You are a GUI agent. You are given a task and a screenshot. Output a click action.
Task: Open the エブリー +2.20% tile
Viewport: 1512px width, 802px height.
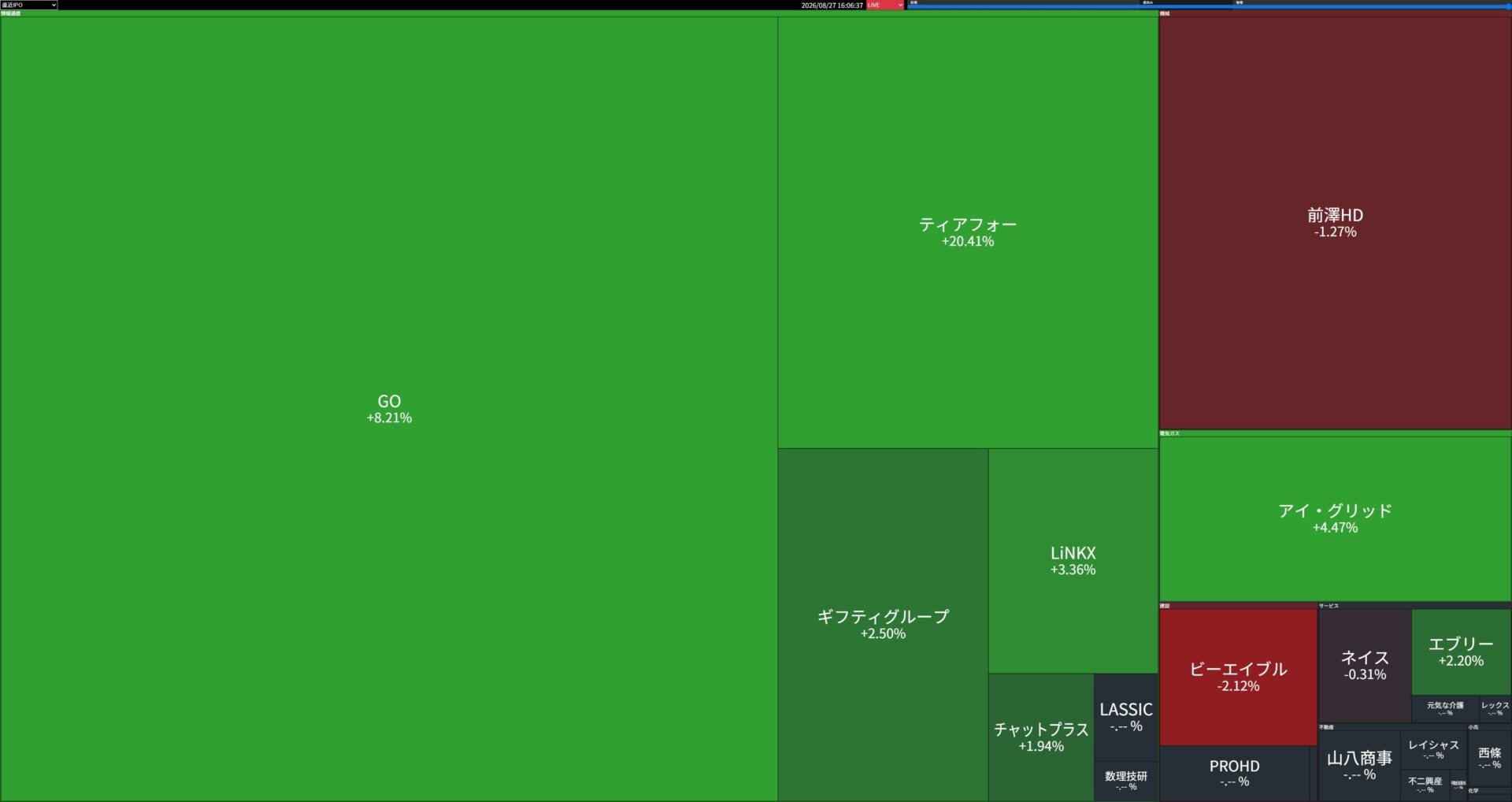point(1461,652)
